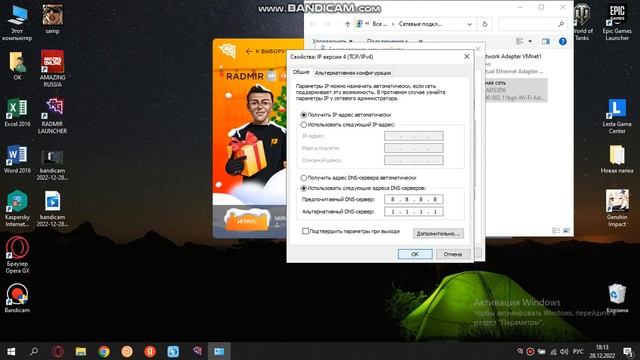The width and height of the screenshot is (640, 360).
Task: Select 'Получить IP-адрес автоматически' radio button
Action: [x=303, y=115]
